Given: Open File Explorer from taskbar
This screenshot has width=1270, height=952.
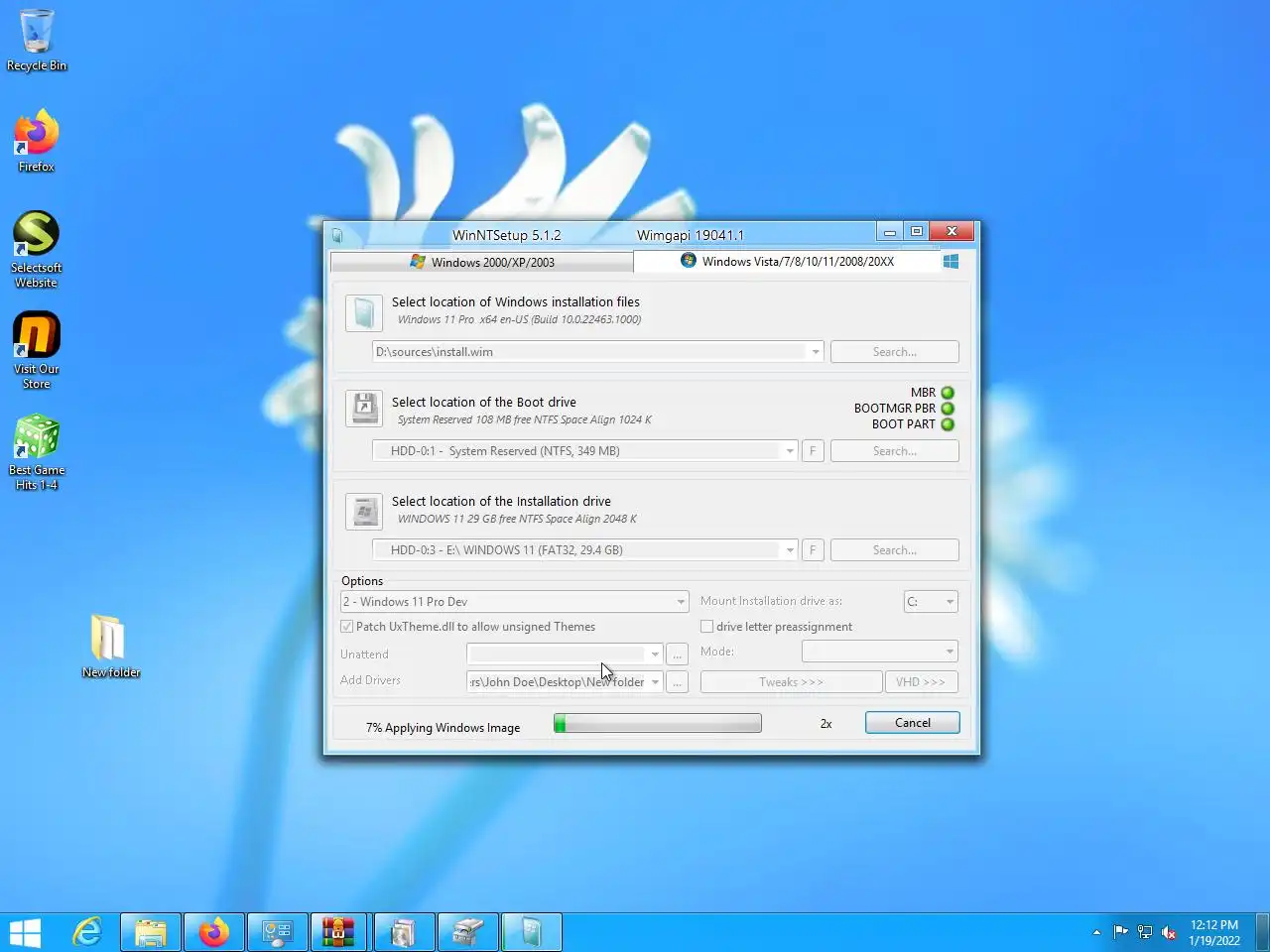Looking at the screenshot, I should point(151,932).
